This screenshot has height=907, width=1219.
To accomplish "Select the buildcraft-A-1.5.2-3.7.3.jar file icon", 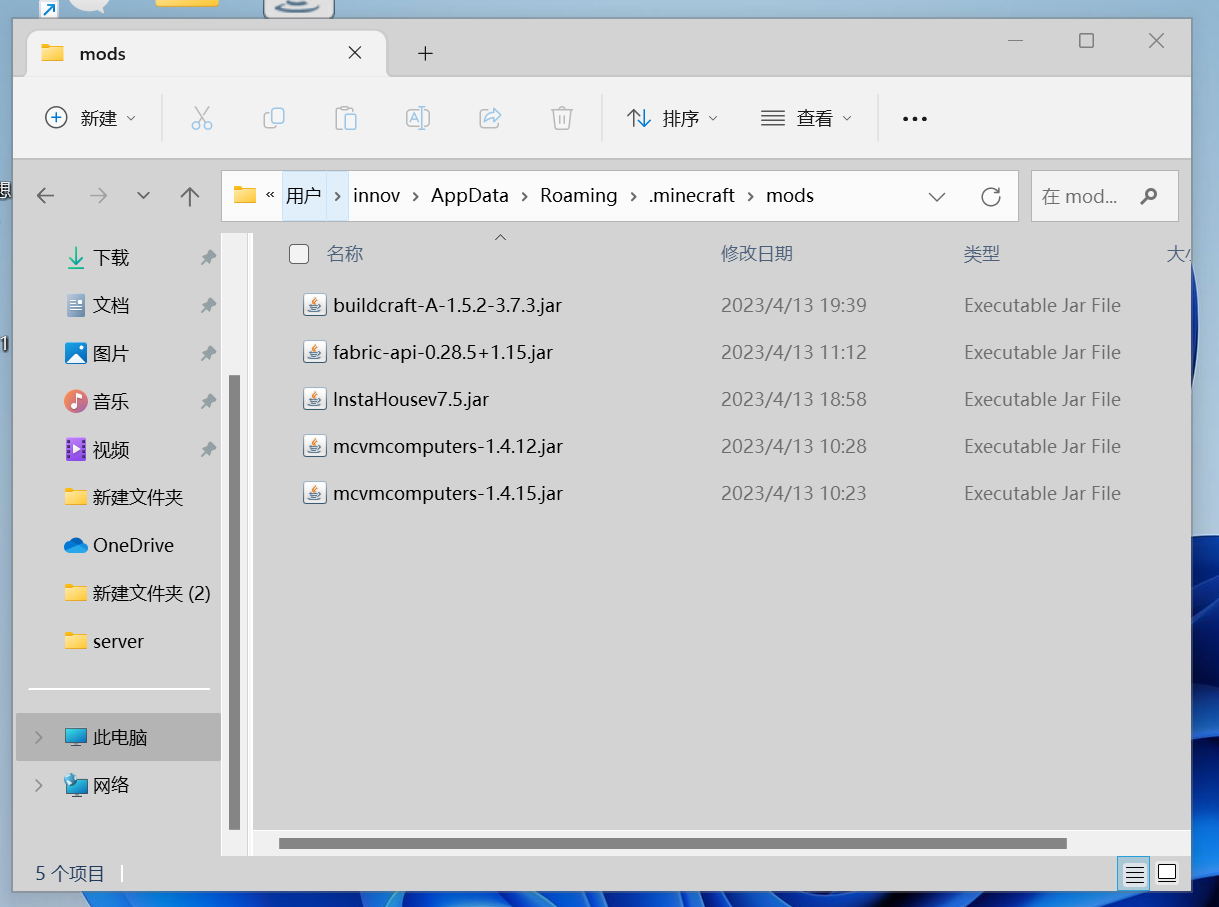I will (x=315, y=305).
